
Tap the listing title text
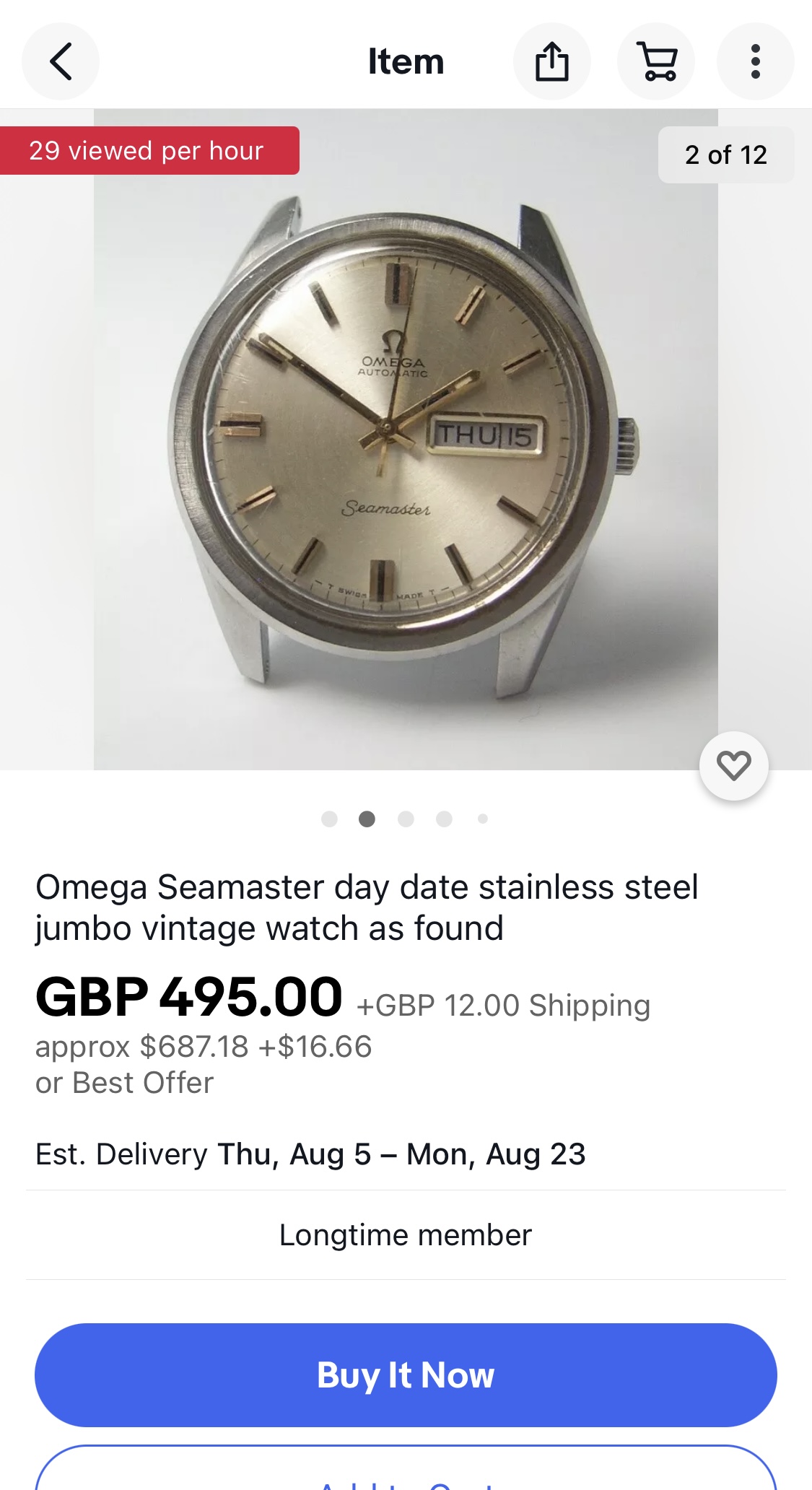coord(367,907)
